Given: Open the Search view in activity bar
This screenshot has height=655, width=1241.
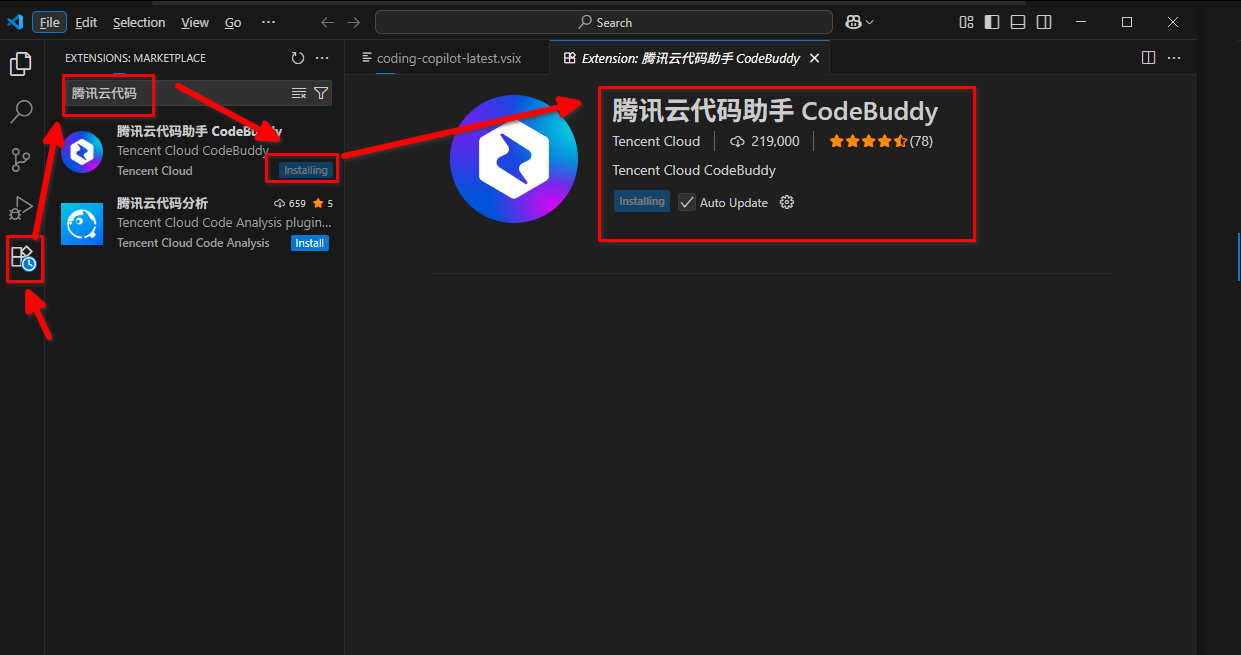Looking at the screenshot, I should [x=21, y=111].
